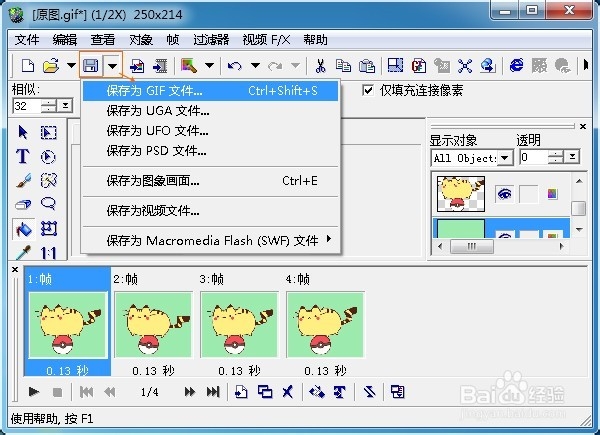This screenshot has width=600, height=435.
Task: Click the Next frame button
Action: click(190, 392)
